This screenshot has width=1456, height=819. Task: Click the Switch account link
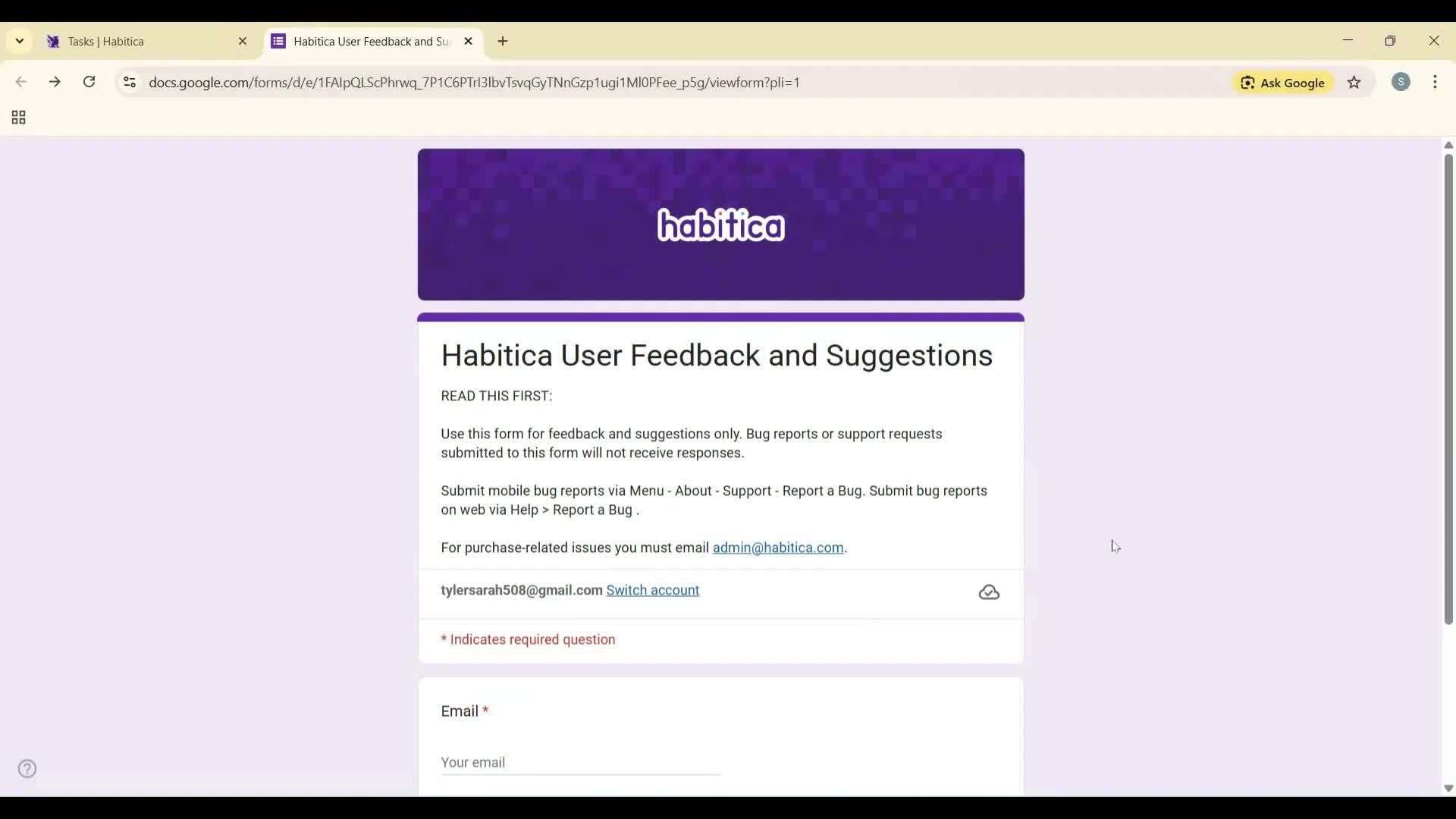[653, 591]
